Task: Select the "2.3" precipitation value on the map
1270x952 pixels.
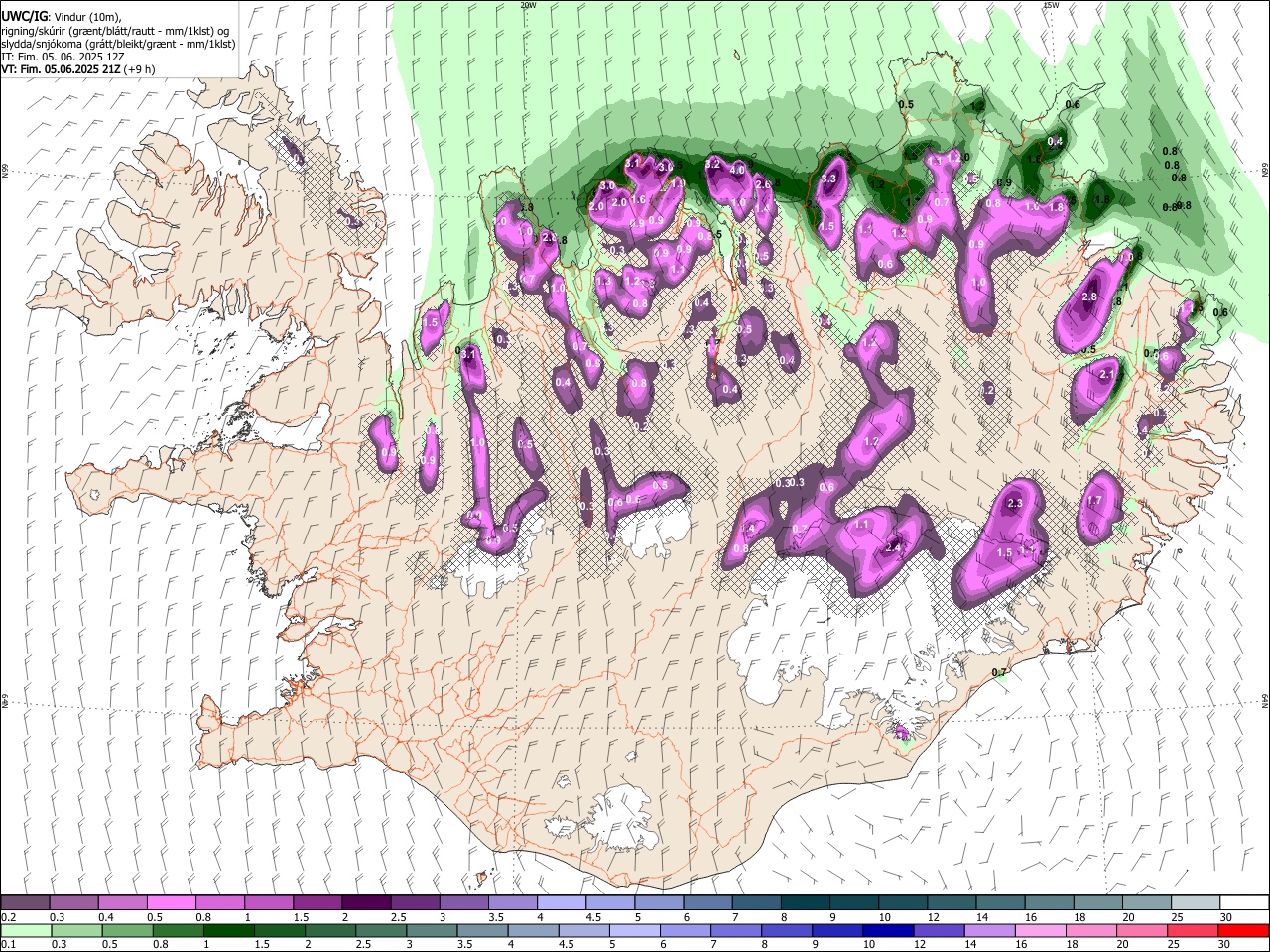Action: (x=1015, y=504)
